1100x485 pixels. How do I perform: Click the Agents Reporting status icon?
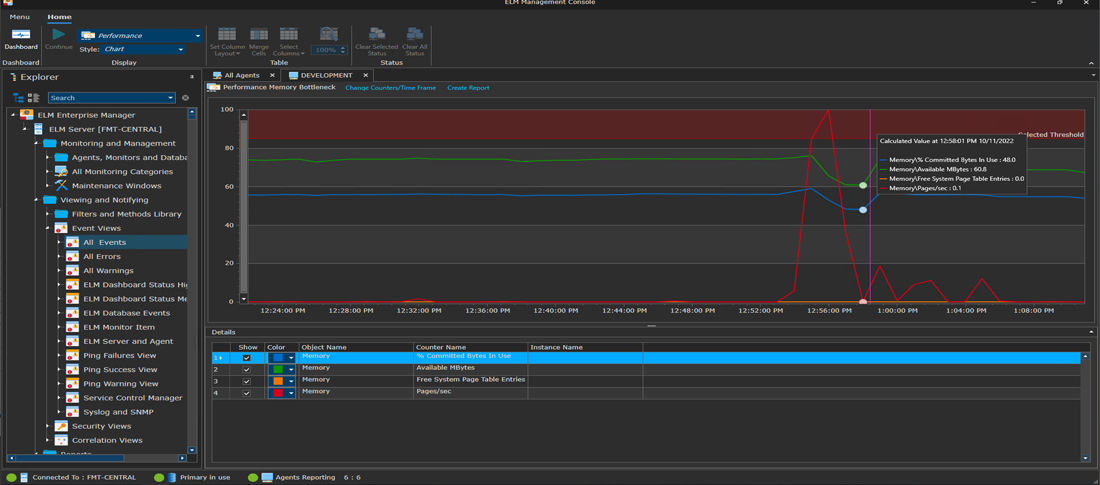coord(267,477)
